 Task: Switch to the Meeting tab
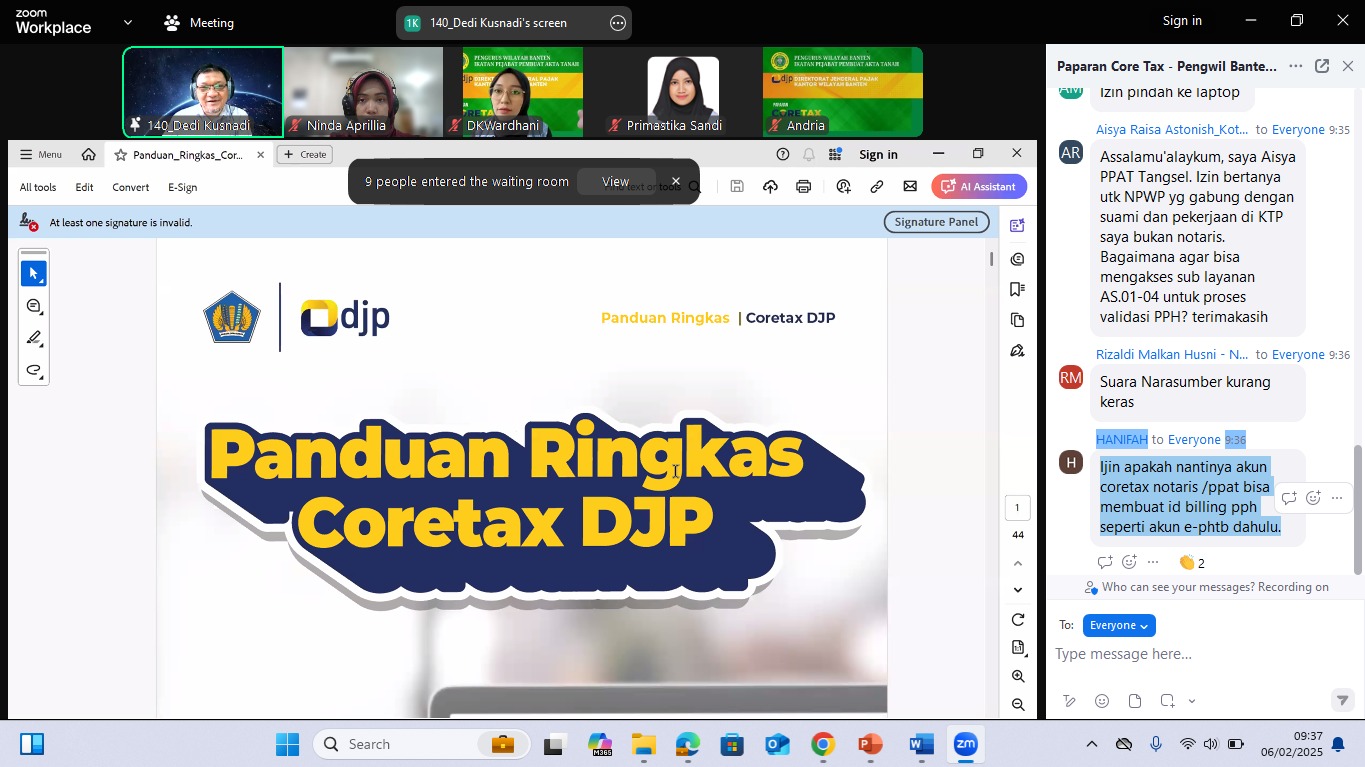click(x=199, y=22)
